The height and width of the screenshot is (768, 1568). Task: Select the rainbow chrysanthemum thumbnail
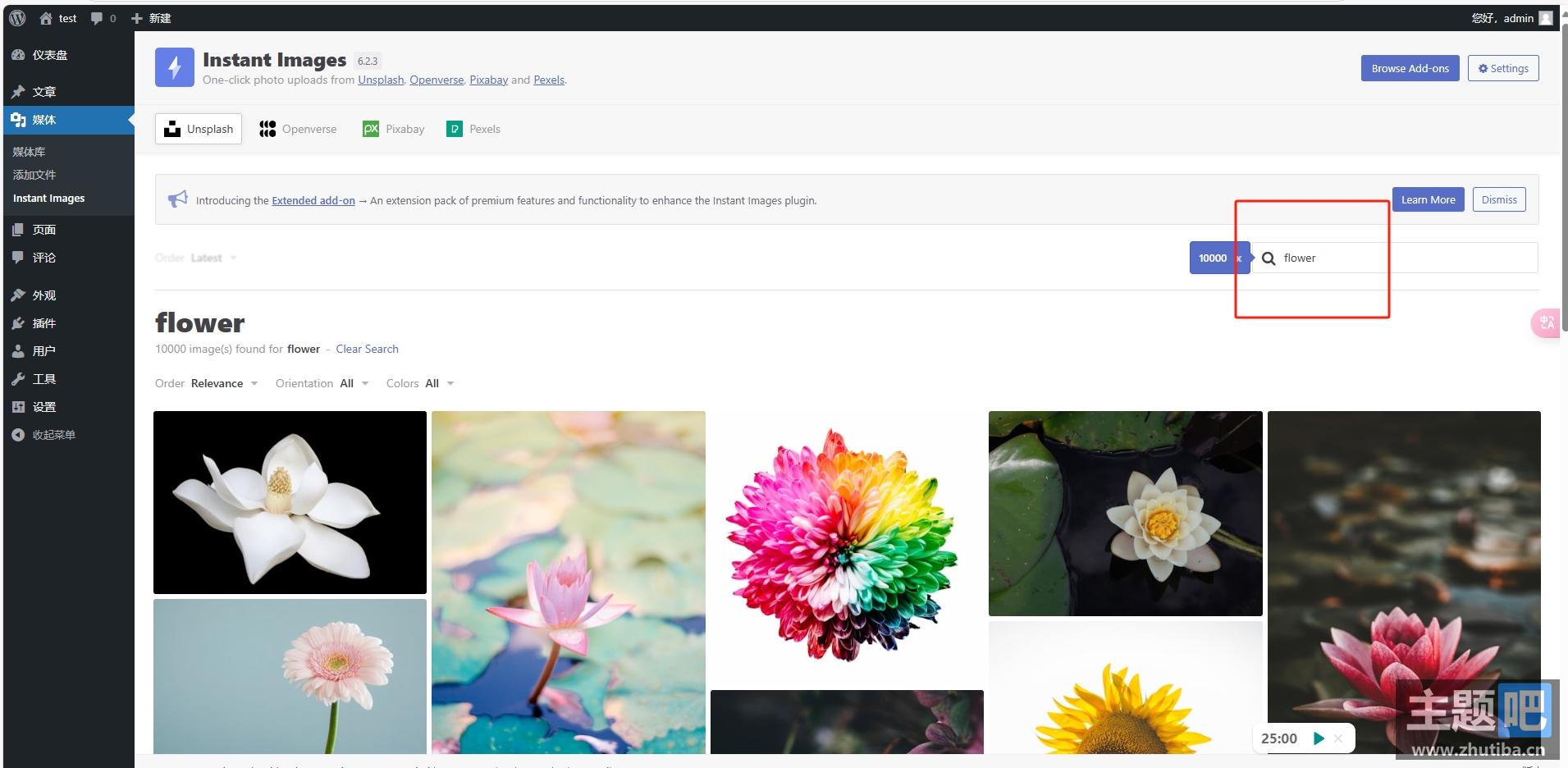(847, 547)
